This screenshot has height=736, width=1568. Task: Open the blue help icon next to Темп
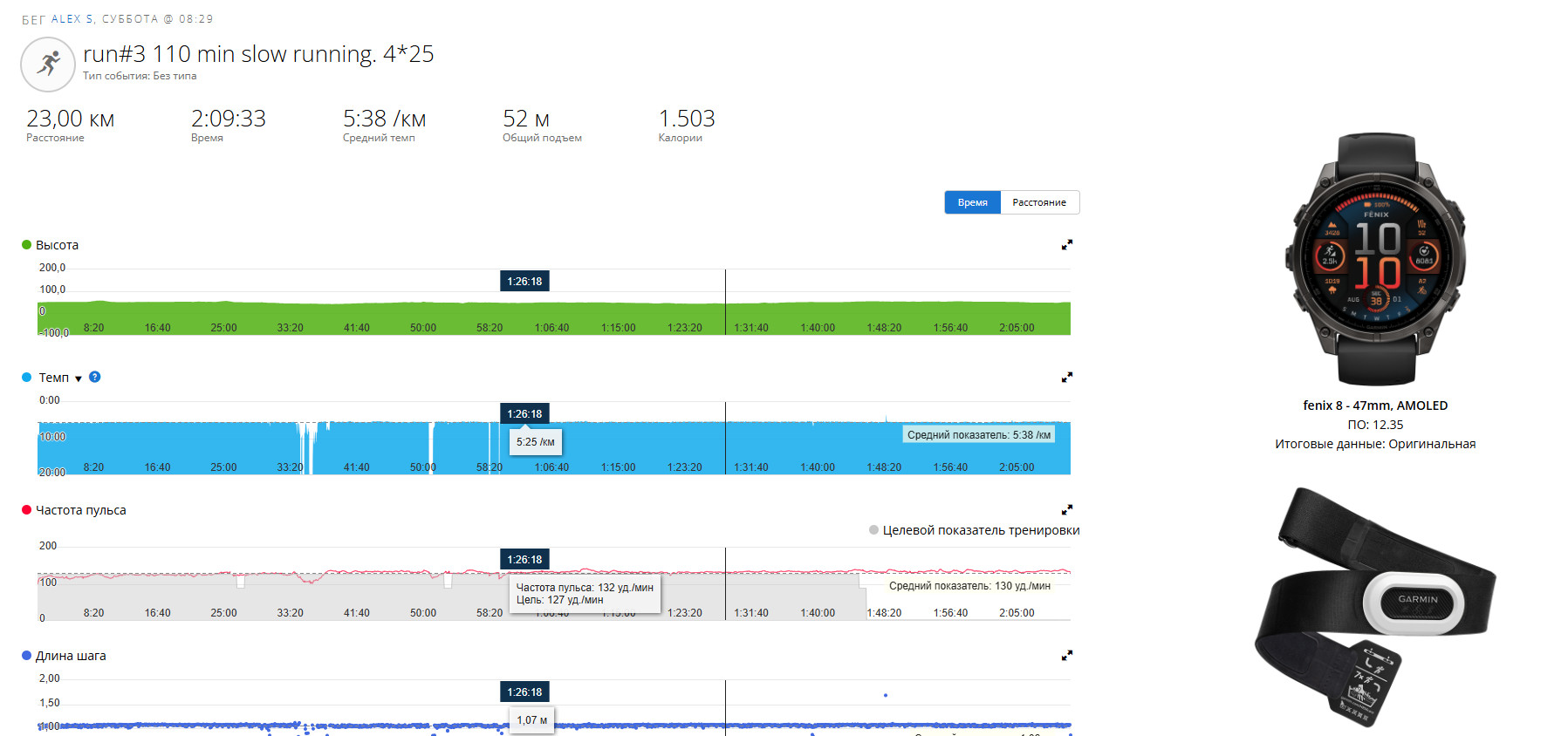pyautogui.click(x=95, y=377)
